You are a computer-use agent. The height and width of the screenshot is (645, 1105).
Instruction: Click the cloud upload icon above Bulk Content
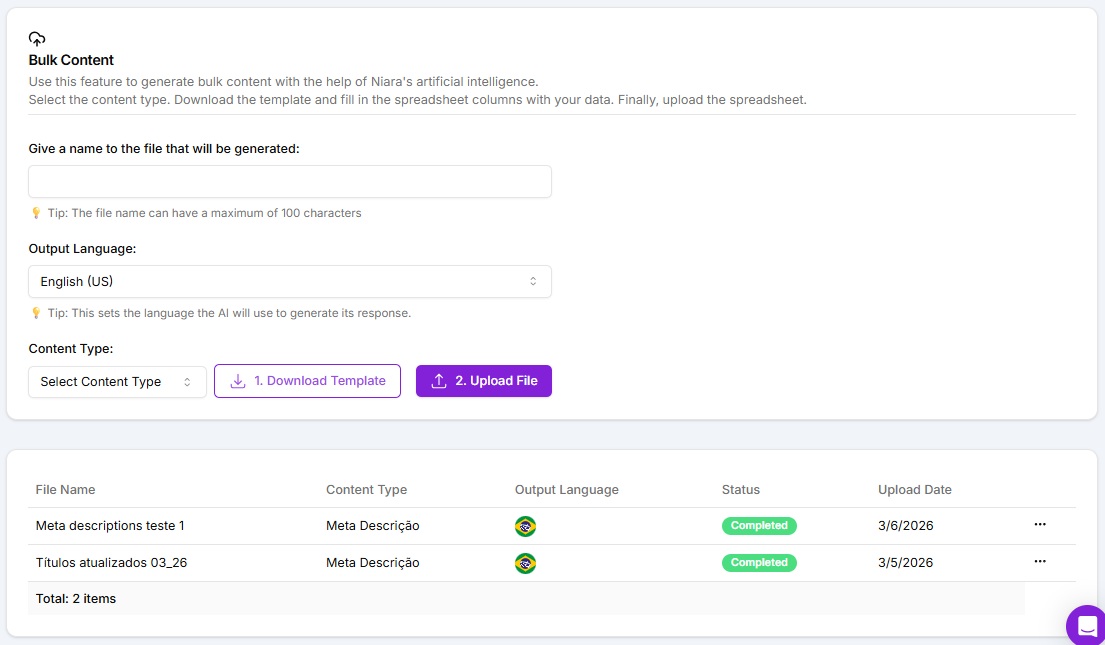pos(37,39)
